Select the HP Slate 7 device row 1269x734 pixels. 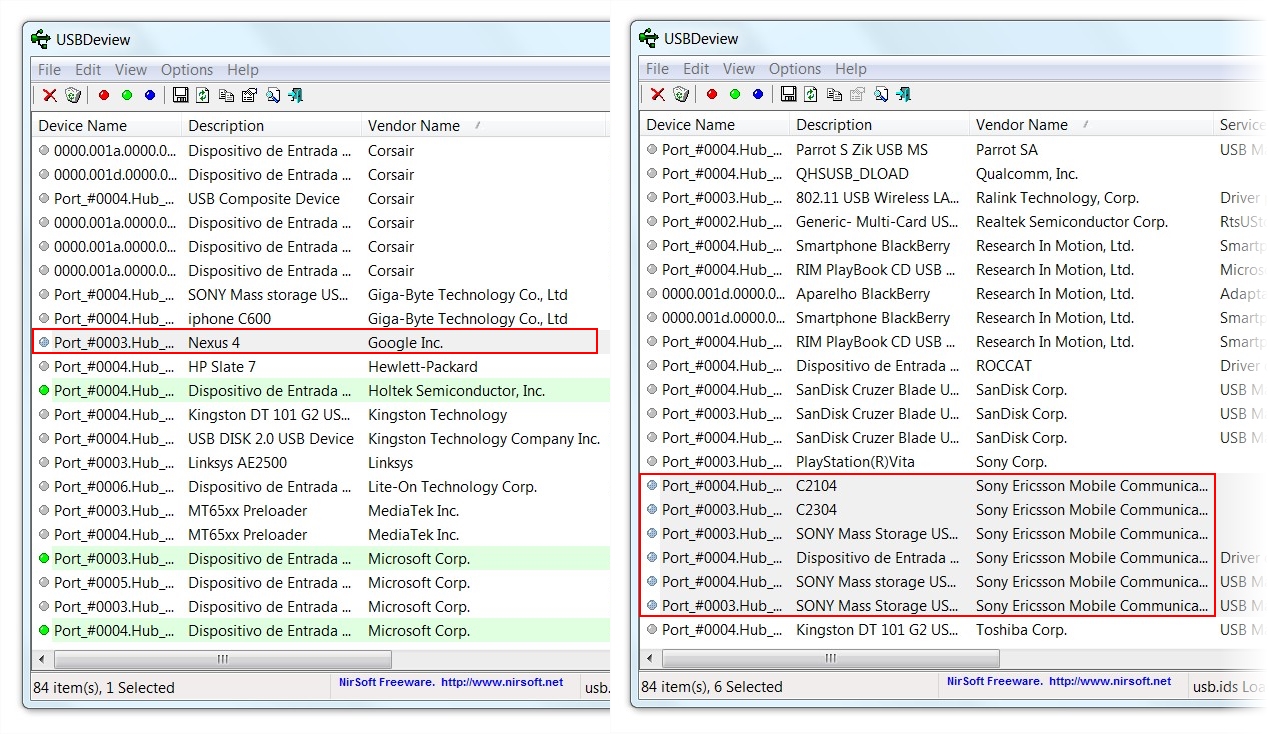321,367
